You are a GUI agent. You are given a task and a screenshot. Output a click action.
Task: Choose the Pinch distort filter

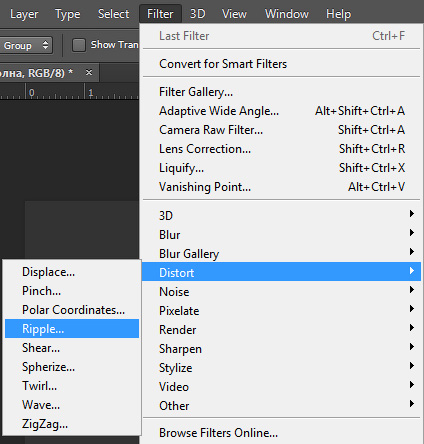72,291
